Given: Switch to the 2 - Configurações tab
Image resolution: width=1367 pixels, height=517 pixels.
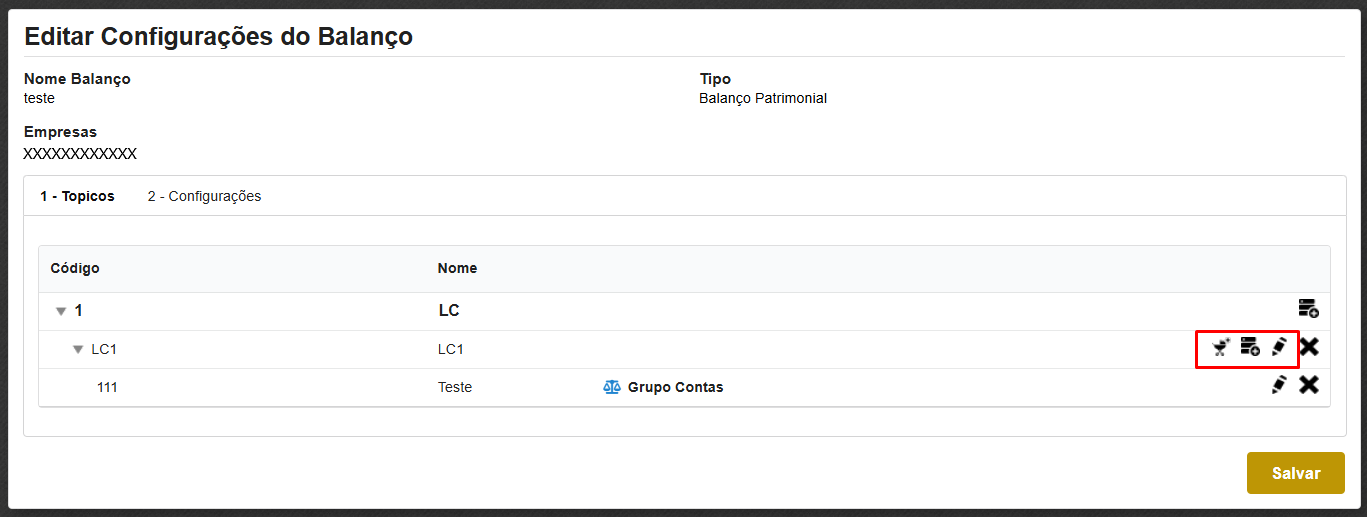Looking at the screenshot, I should coord(204,196).
